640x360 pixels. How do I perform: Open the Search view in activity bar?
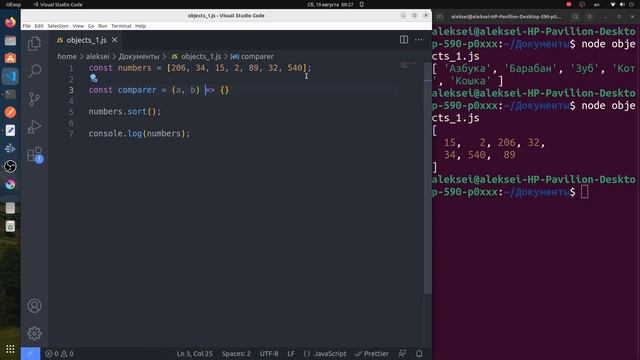click(34, 71)
